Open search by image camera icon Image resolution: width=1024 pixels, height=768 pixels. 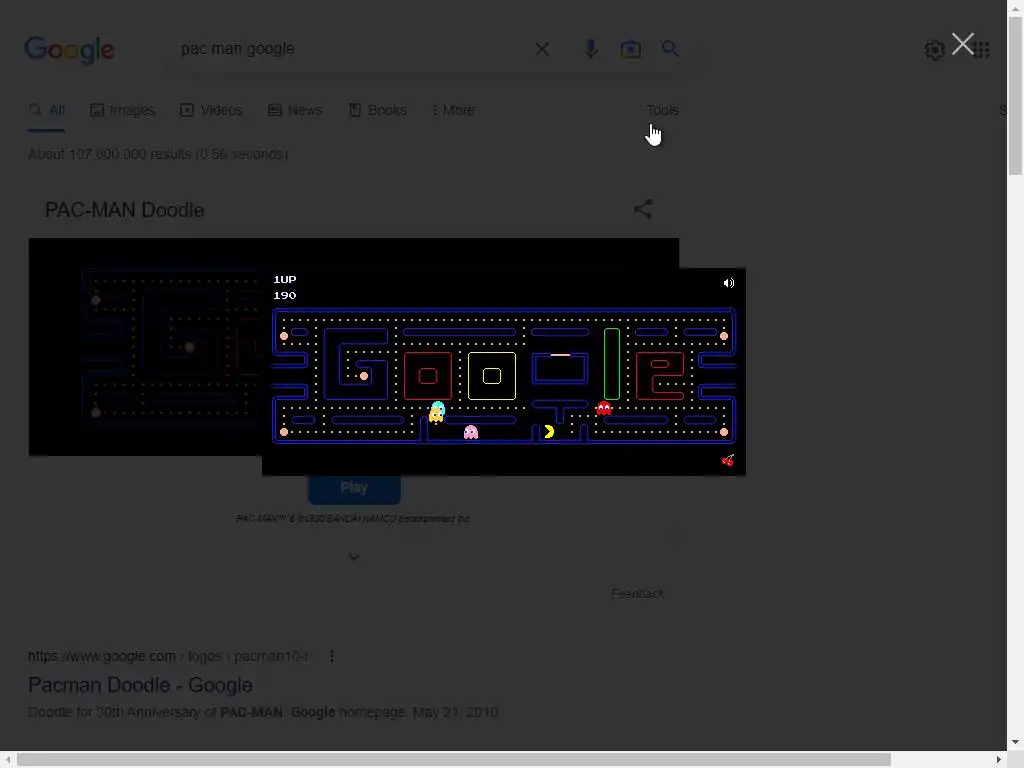click(x=631, y=49)
